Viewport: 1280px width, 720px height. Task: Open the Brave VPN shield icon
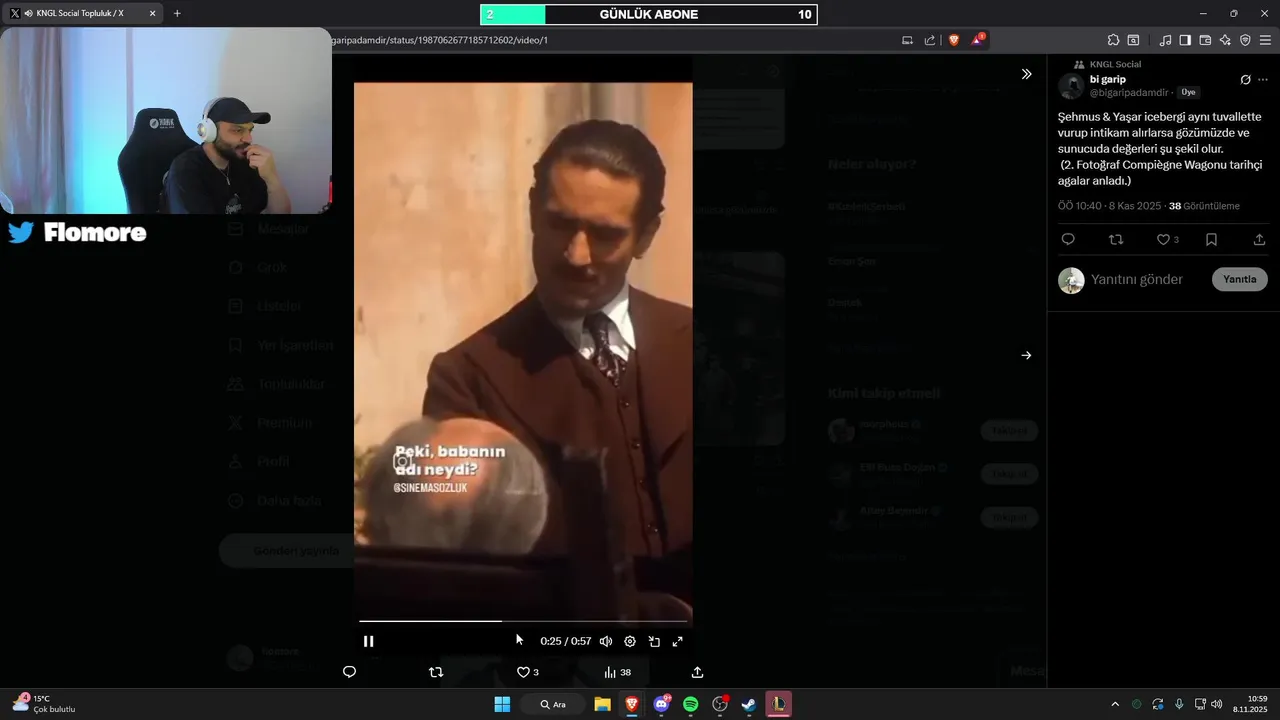pyautogui.click(x=1245, y=40)
